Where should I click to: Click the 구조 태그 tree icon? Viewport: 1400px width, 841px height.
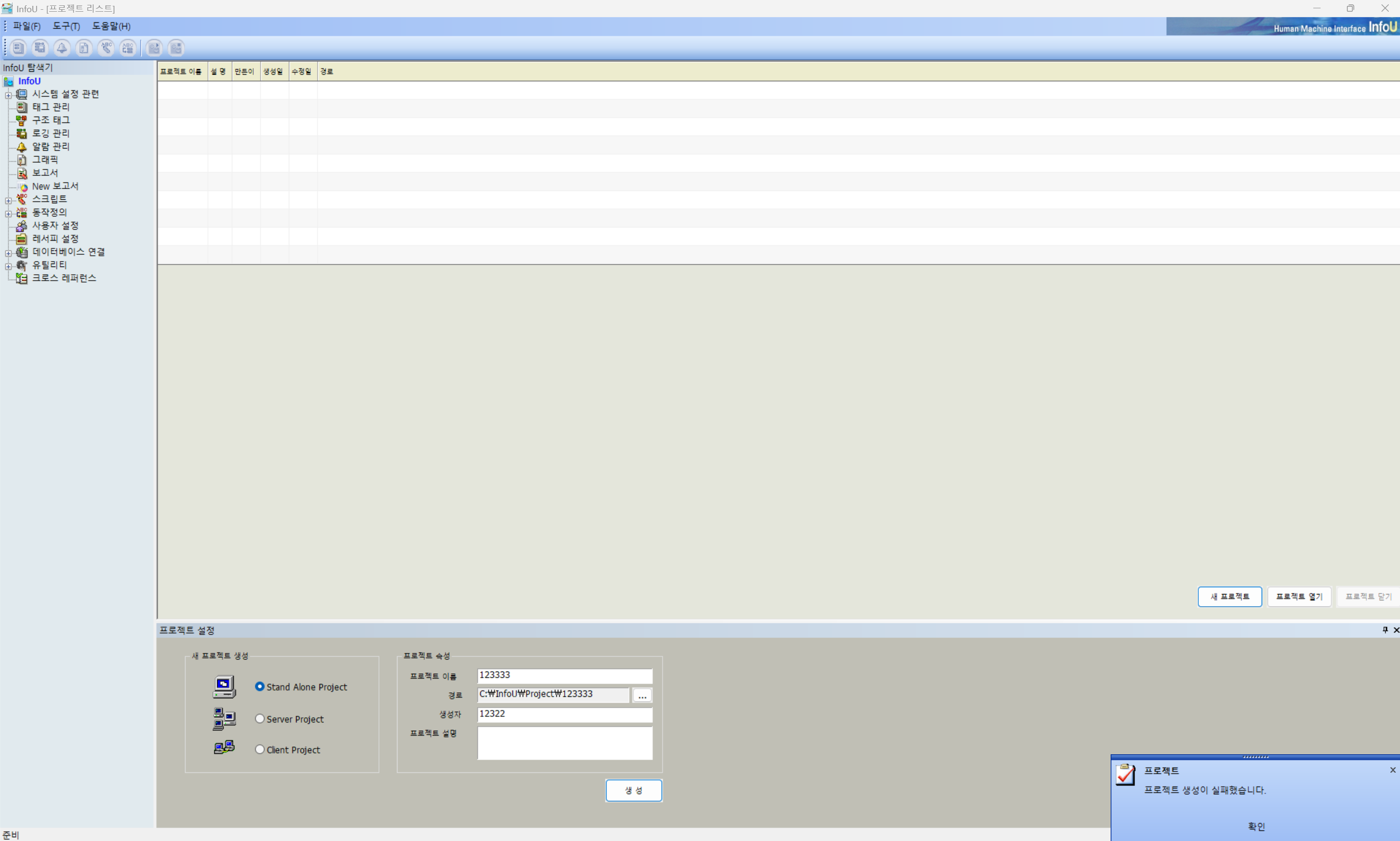(x=21, y=120)
